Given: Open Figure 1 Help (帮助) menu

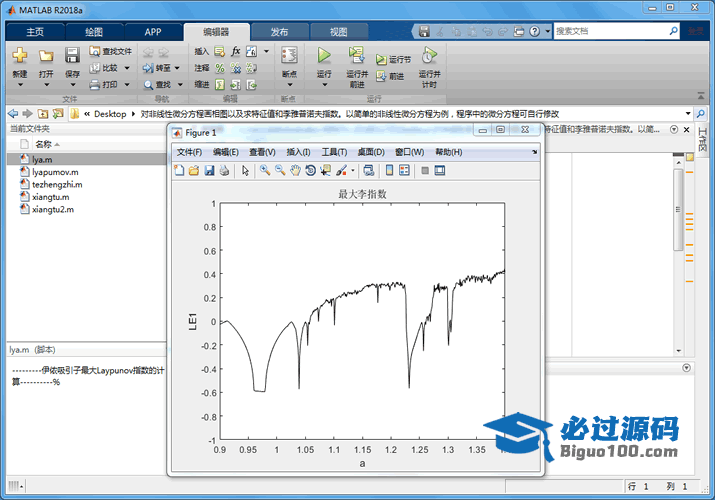Looking at the screenshot, I should (449, 152).
